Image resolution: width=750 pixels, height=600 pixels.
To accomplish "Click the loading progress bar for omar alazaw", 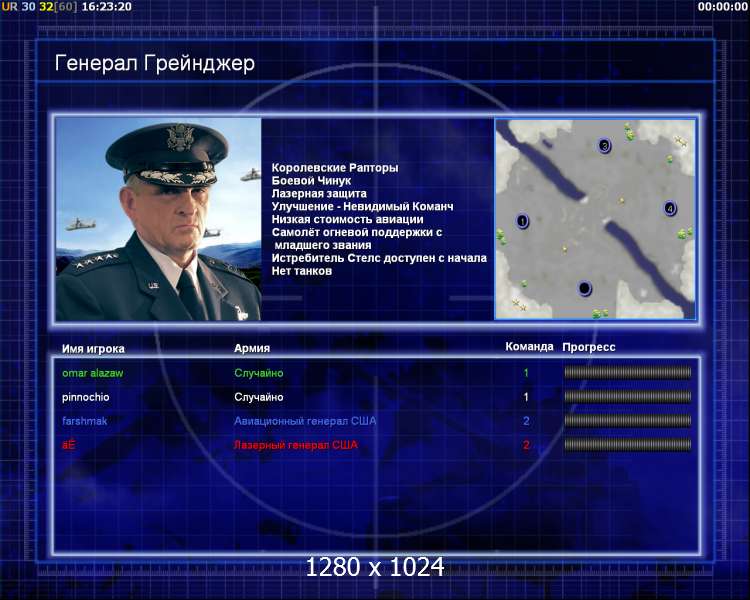I will [x=628, y=372].
